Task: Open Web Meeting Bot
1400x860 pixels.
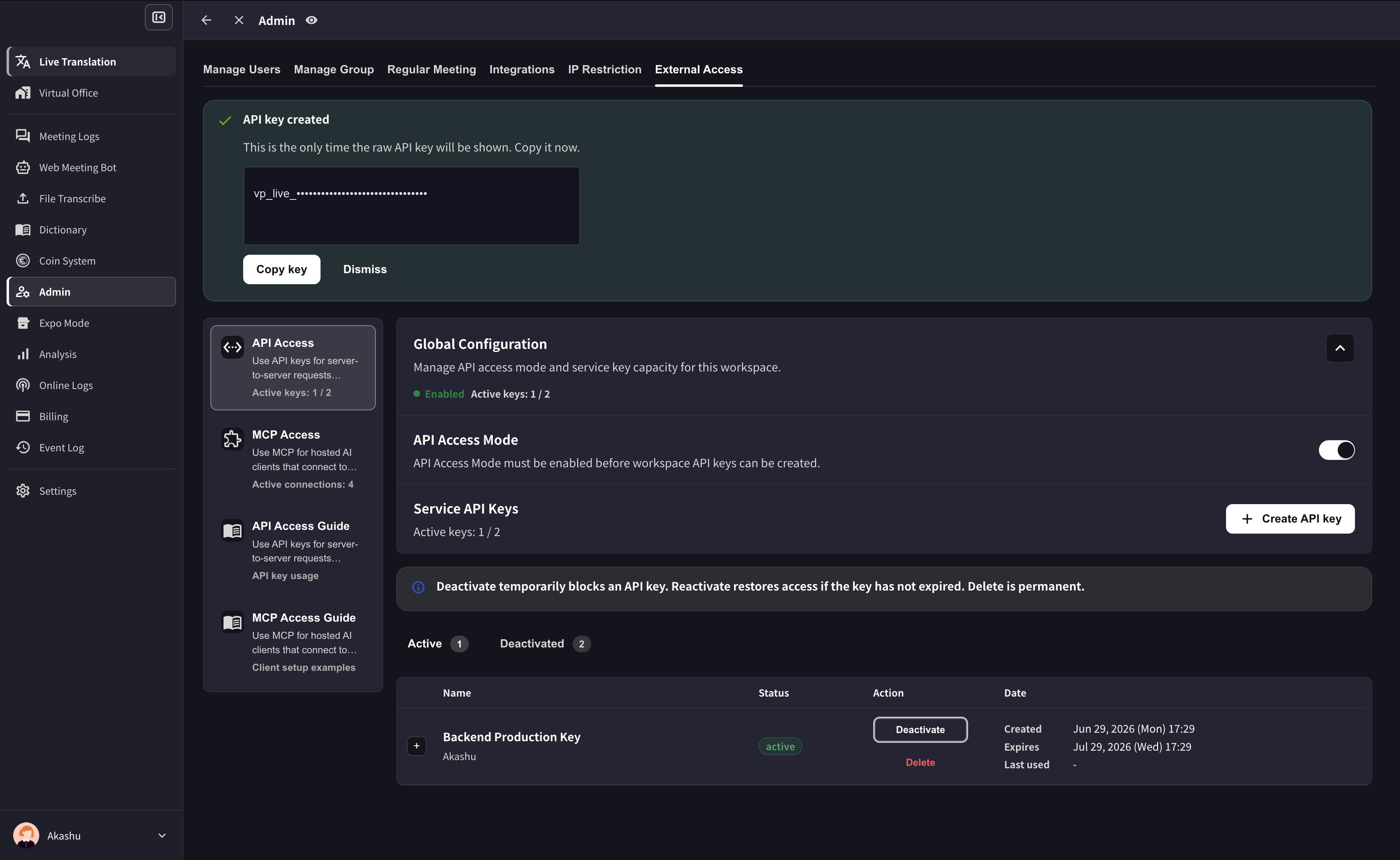Action: pos(91,167)
